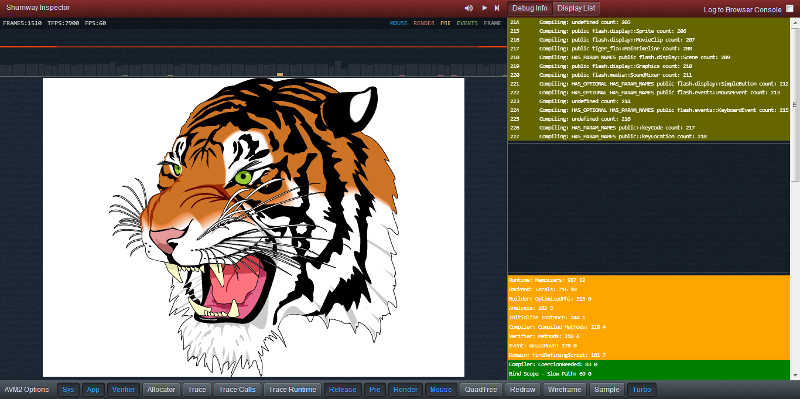Toggle the Release option
Image resolution: width=800 pixels, height=399 pixels.
point(342,389)
